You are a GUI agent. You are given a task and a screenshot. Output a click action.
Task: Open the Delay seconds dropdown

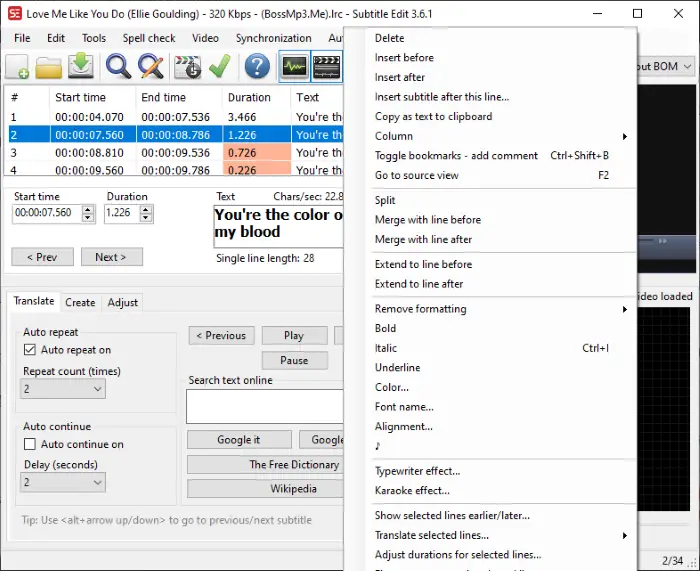(x=63, y=483)
